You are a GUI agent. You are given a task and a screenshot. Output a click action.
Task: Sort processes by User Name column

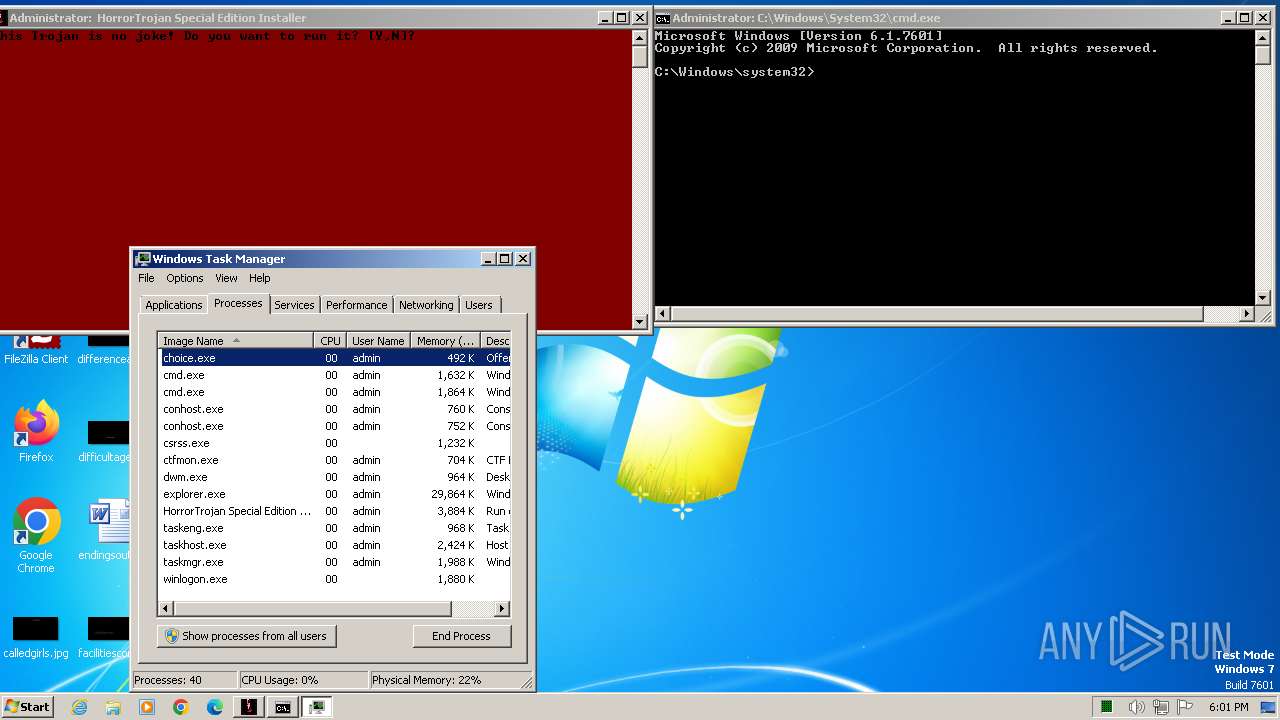(378, 341)
